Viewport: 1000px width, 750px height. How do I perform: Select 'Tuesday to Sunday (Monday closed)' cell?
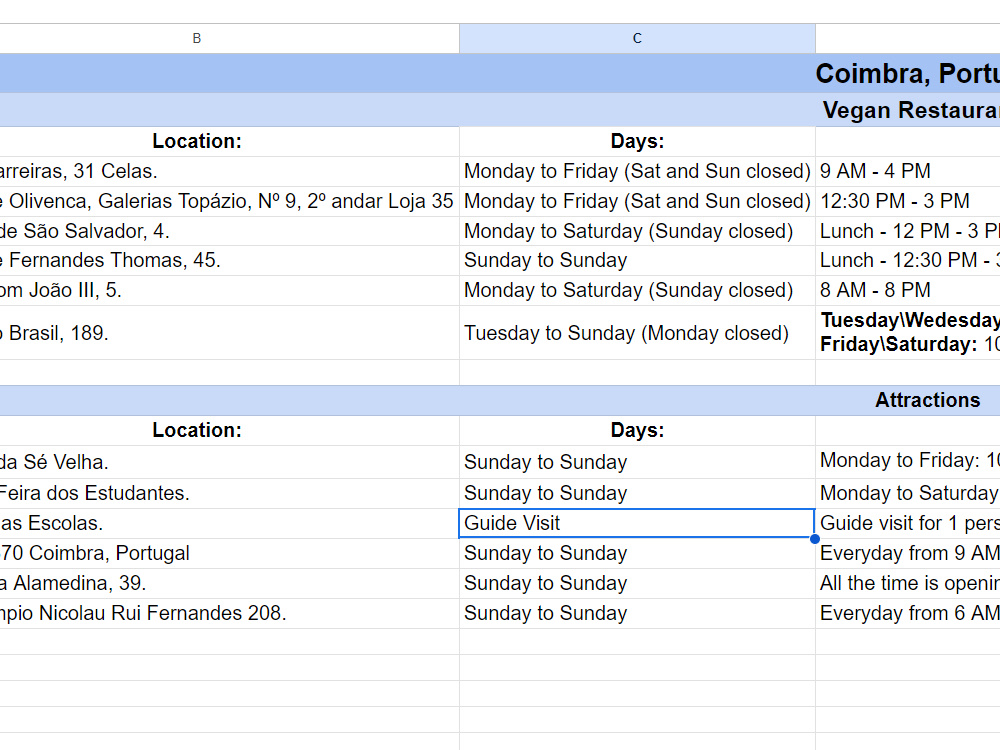point(637,332)
